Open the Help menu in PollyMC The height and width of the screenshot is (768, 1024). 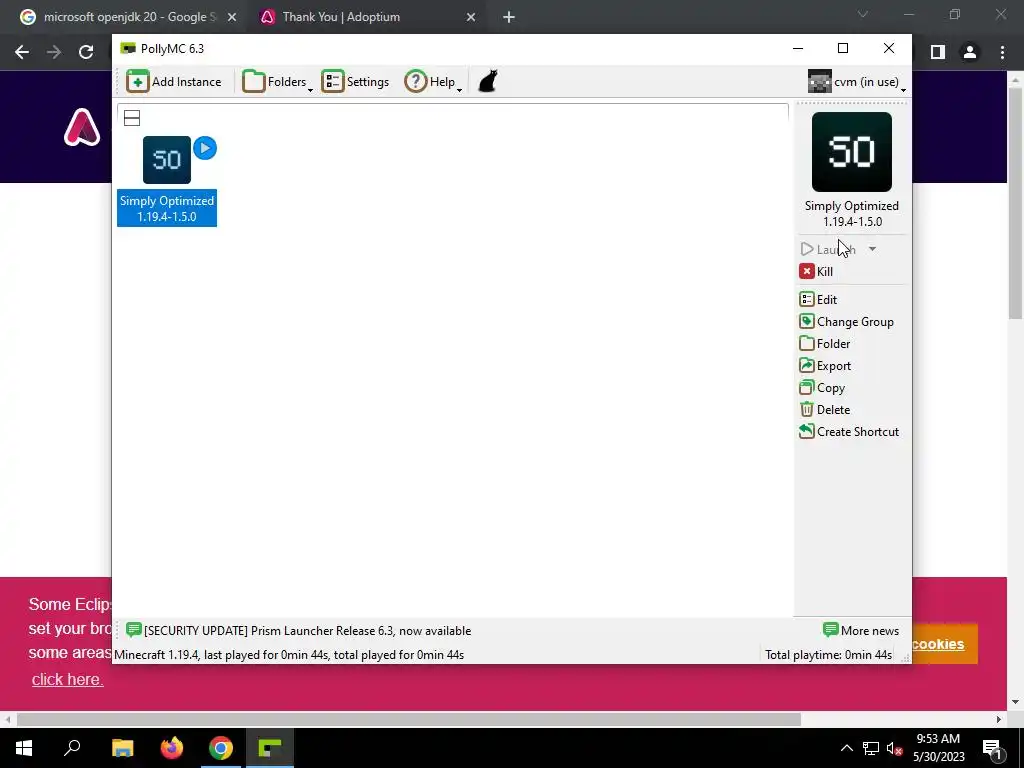click(x=433, y=82)
